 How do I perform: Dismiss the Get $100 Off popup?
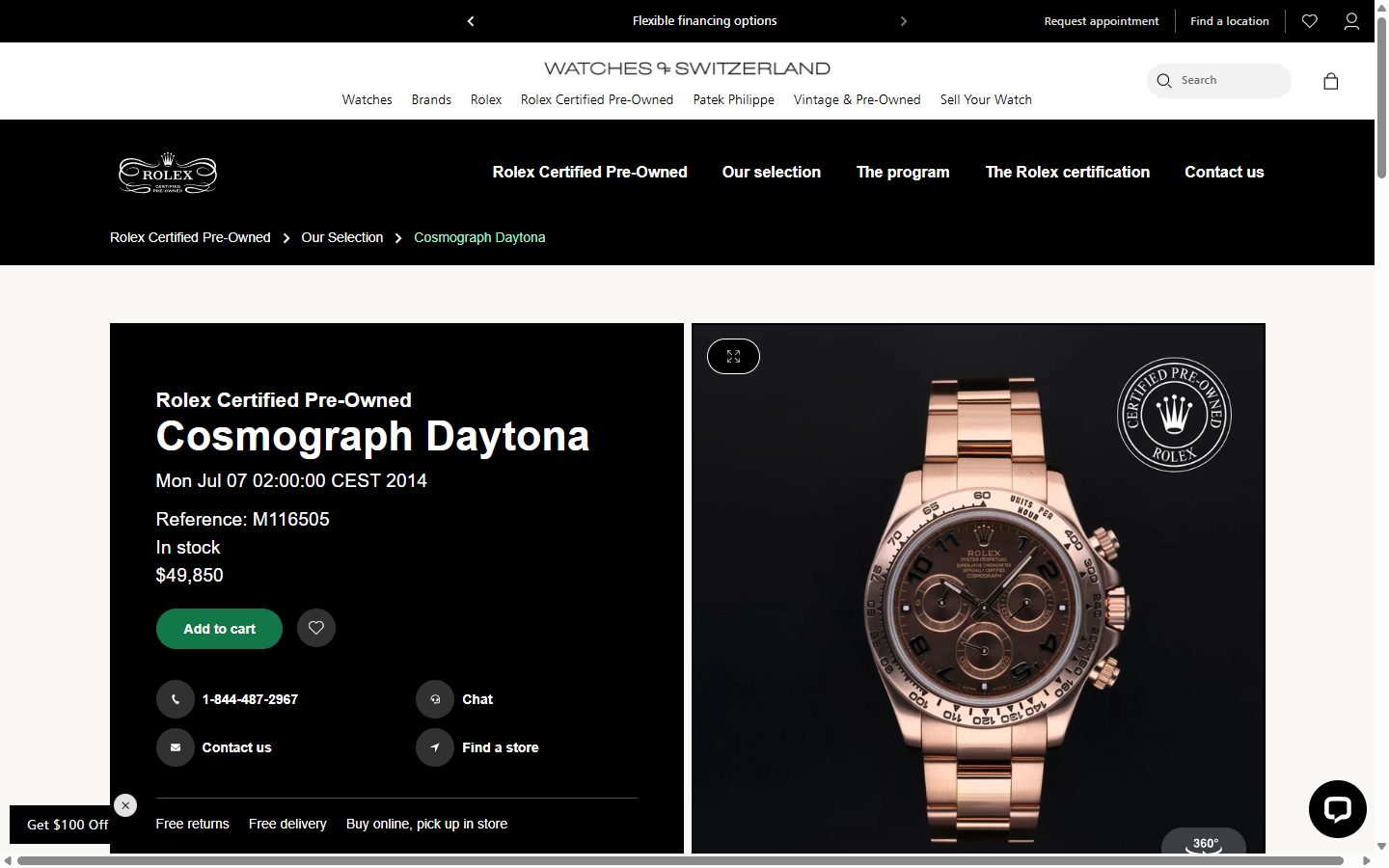pos(125,805)
